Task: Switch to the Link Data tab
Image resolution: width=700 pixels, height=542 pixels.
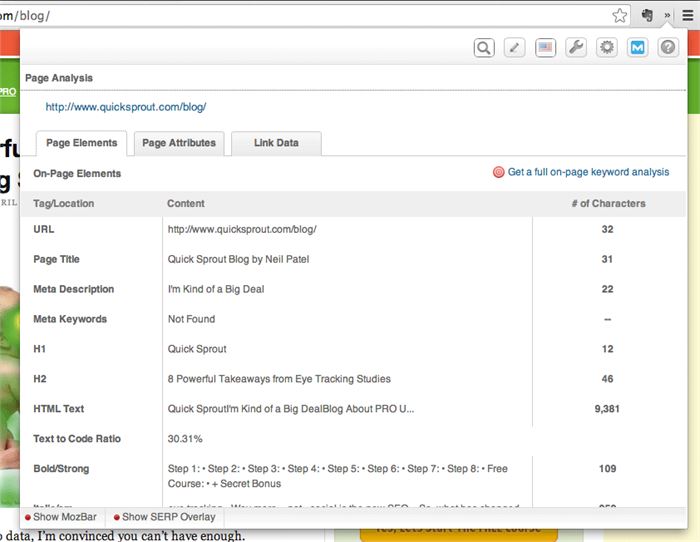Action: 276,143
